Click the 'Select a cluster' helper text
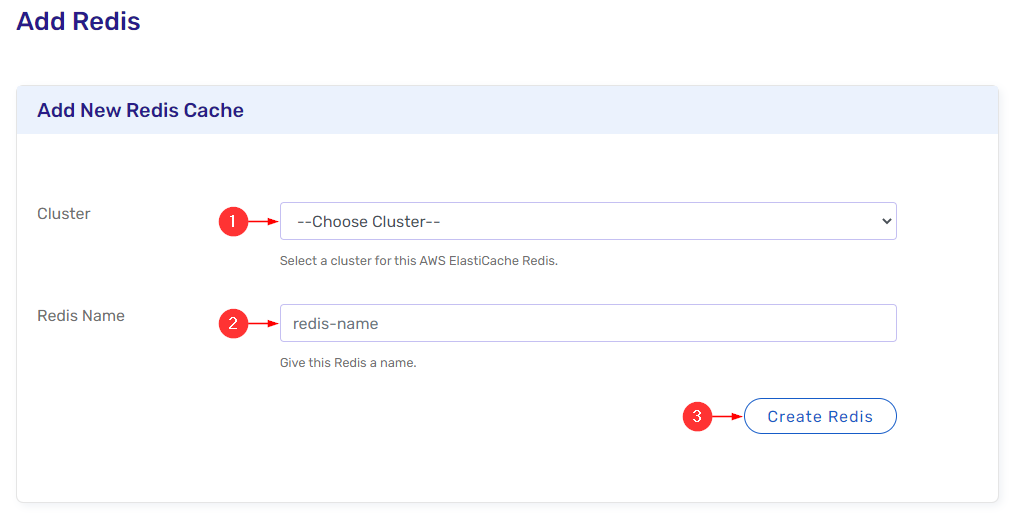 pyautogui.click(x=418, y=261)
